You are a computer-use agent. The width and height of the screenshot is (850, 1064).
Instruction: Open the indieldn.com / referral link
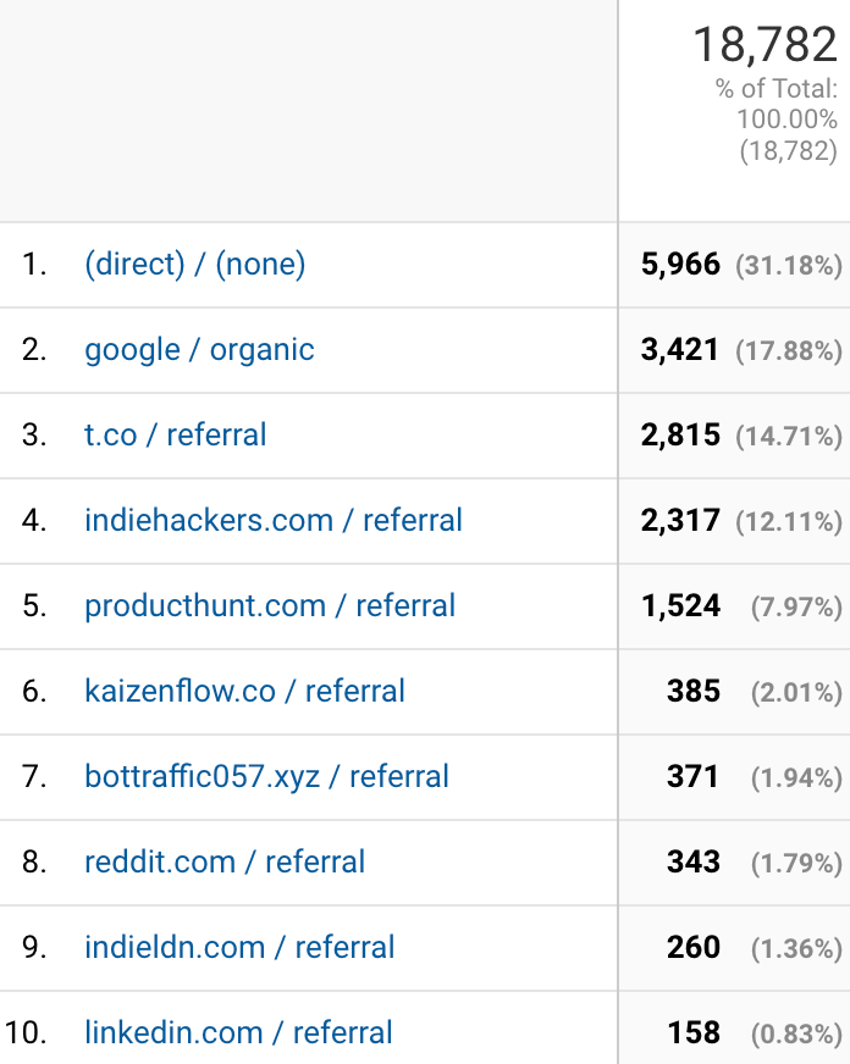tap(239, 948)
